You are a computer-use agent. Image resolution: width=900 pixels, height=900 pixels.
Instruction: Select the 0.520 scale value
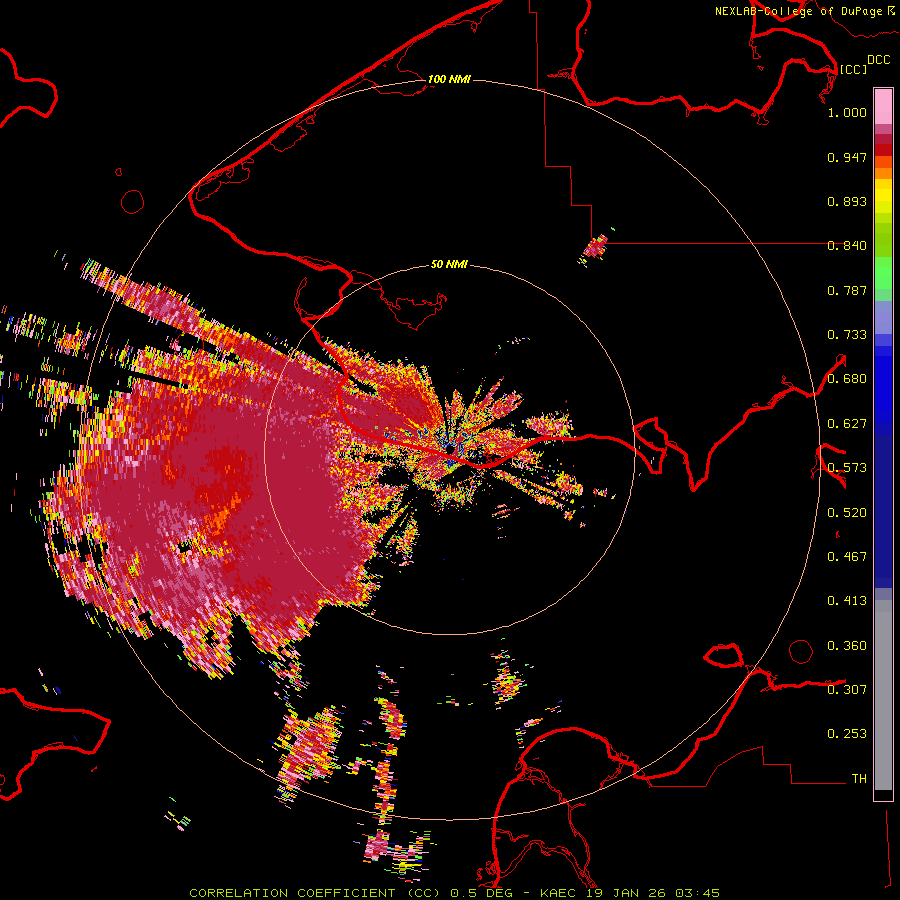point(847,513)
